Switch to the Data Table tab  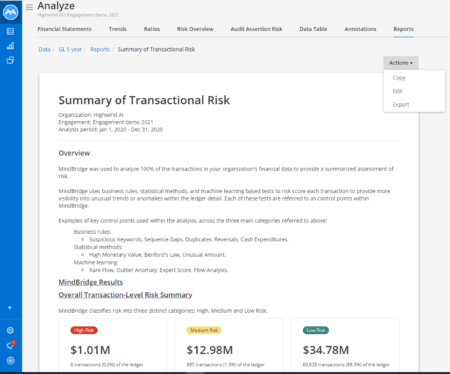click(313, 29)
